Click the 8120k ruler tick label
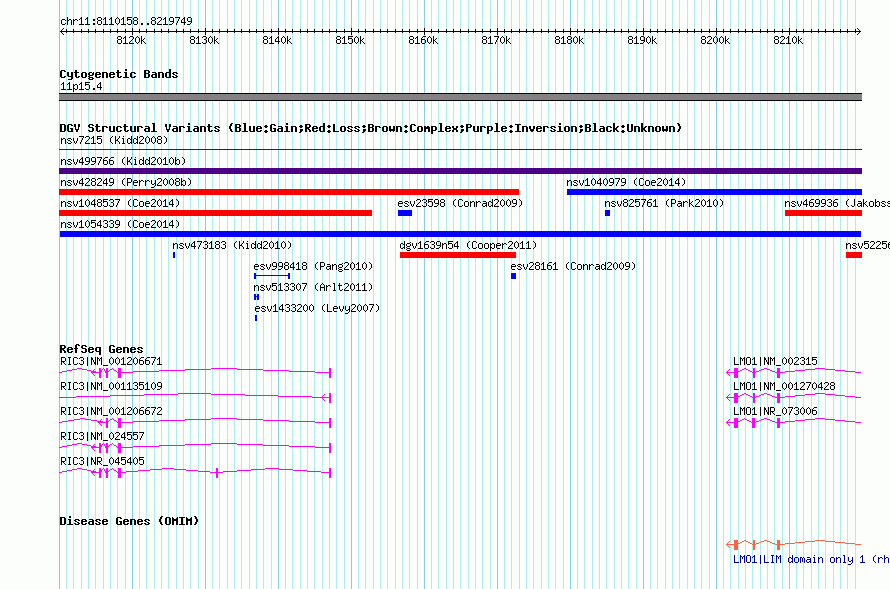 pos(131,40)
